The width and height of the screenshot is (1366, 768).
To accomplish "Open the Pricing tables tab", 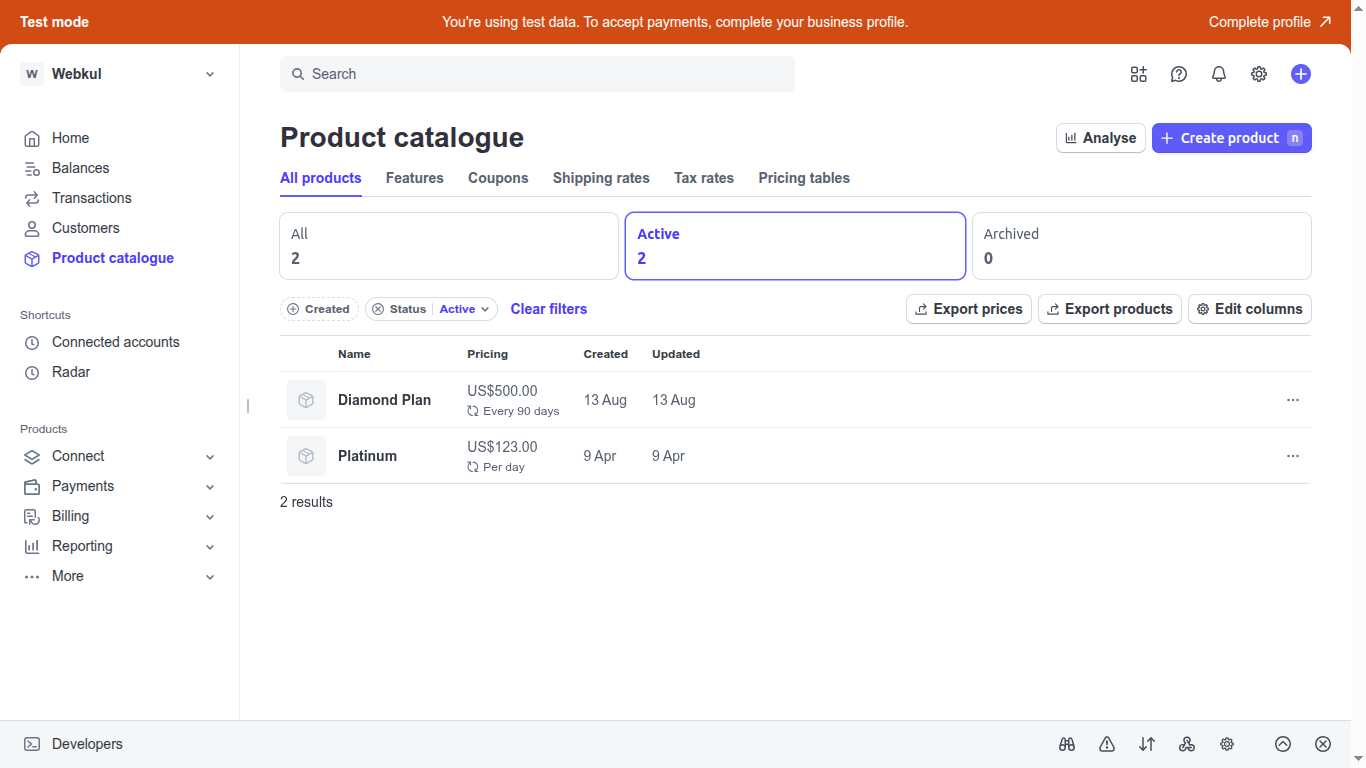I will click(x=803, y=178).
